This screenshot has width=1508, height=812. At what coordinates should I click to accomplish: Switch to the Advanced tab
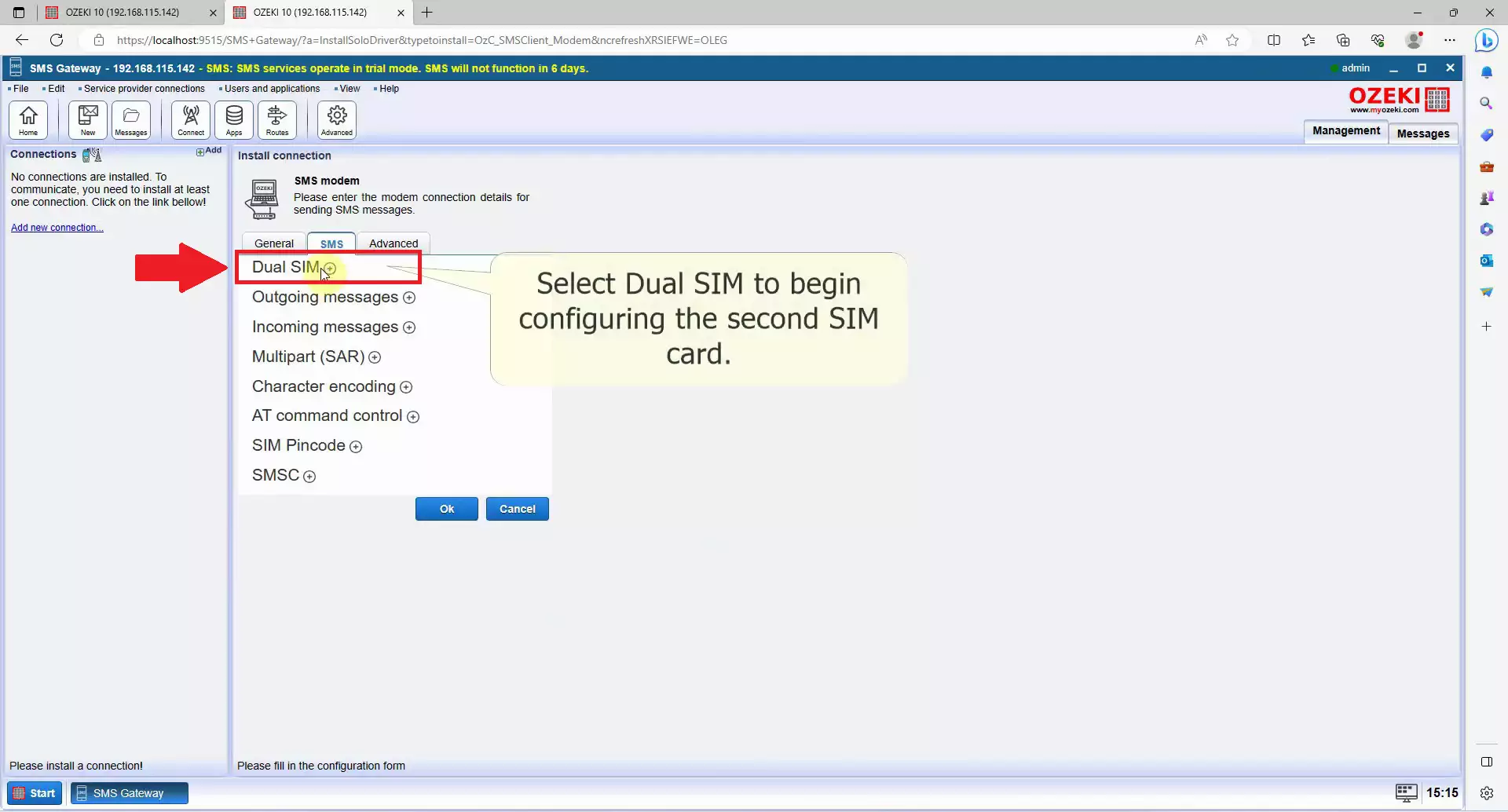click(393, 243)
